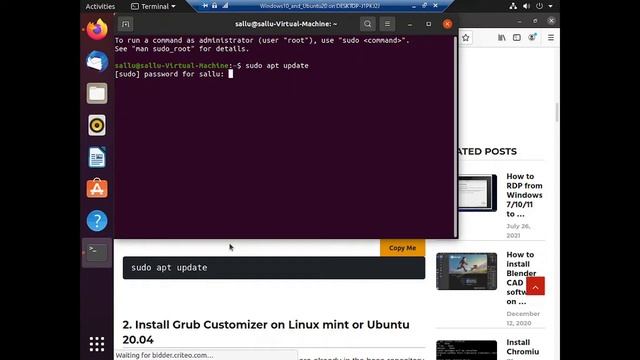The height and width of the screenshot is (360, 640).
Task: Click the Firefox page scrollbar
Action: [557, 112]
